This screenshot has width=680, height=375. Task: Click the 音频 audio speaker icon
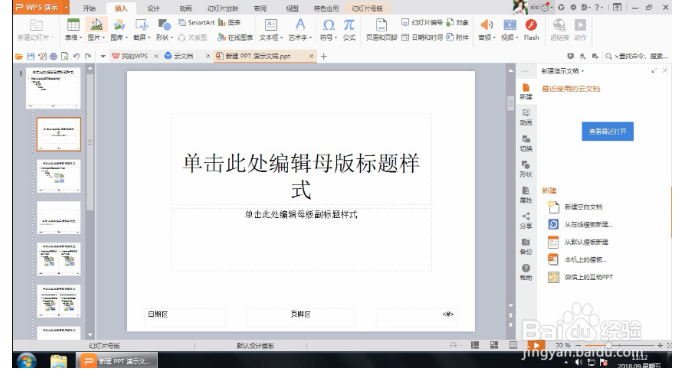pyautogui.click(x=487, y=25)
